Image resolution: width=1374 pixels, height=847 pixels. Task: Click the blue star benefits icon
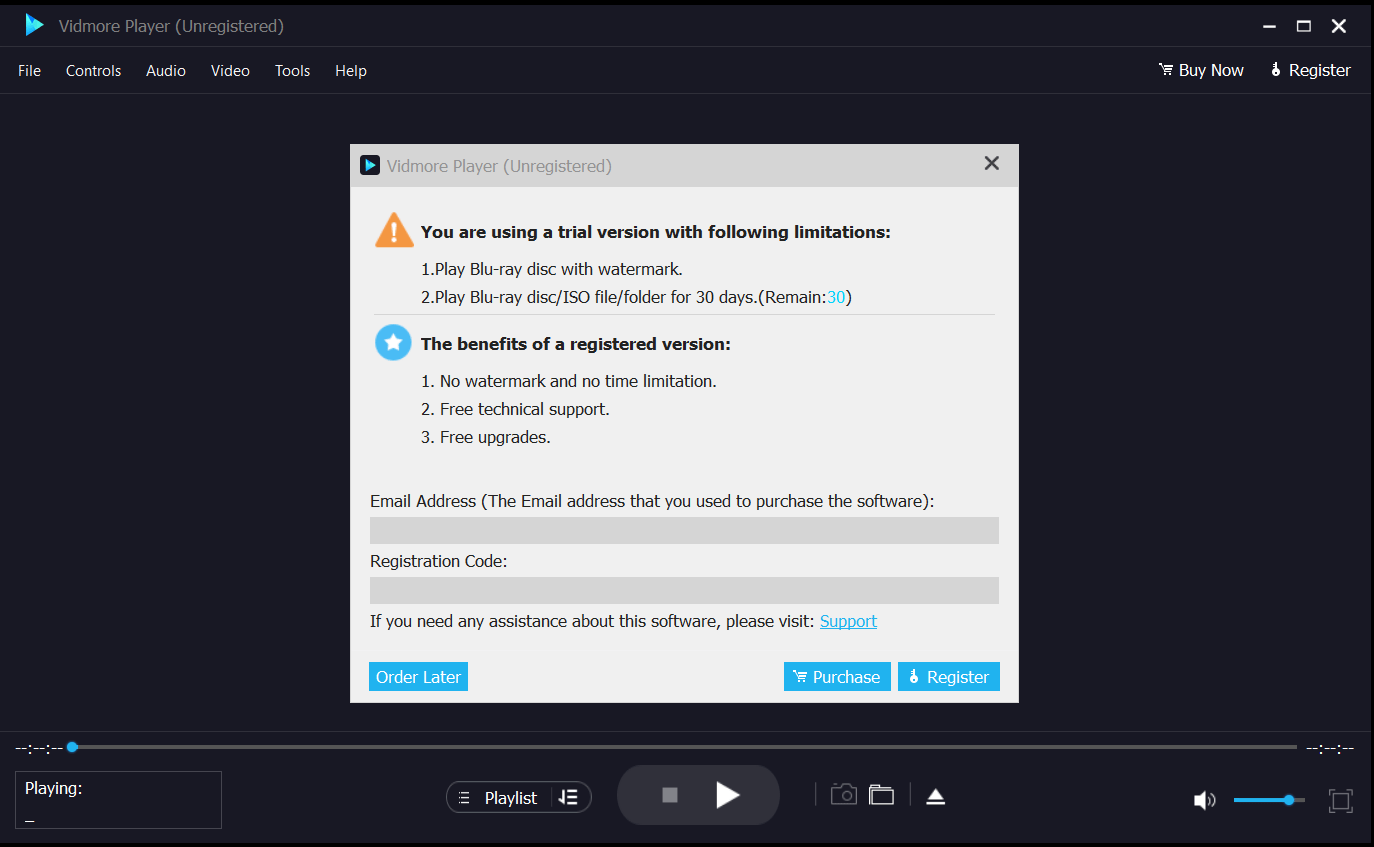pyautogui.click(x=393, y=343)
